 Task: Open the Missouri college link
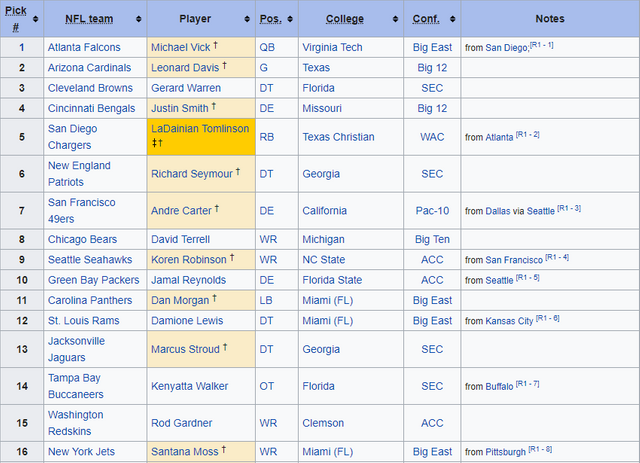(322, 109)
